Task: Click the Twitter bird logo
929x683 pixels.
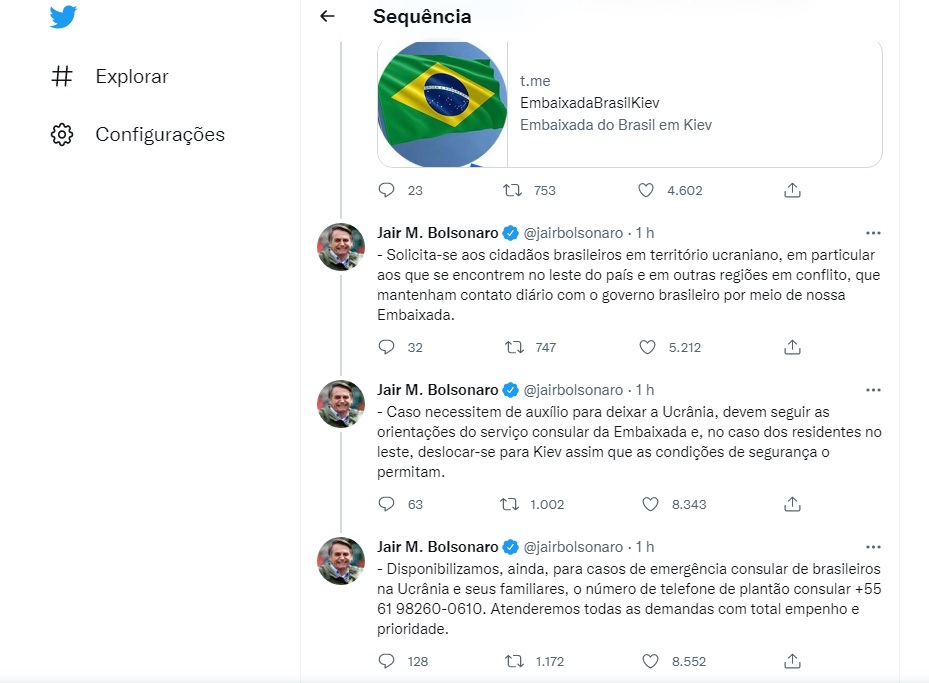Action: click(x=63, y=16)
